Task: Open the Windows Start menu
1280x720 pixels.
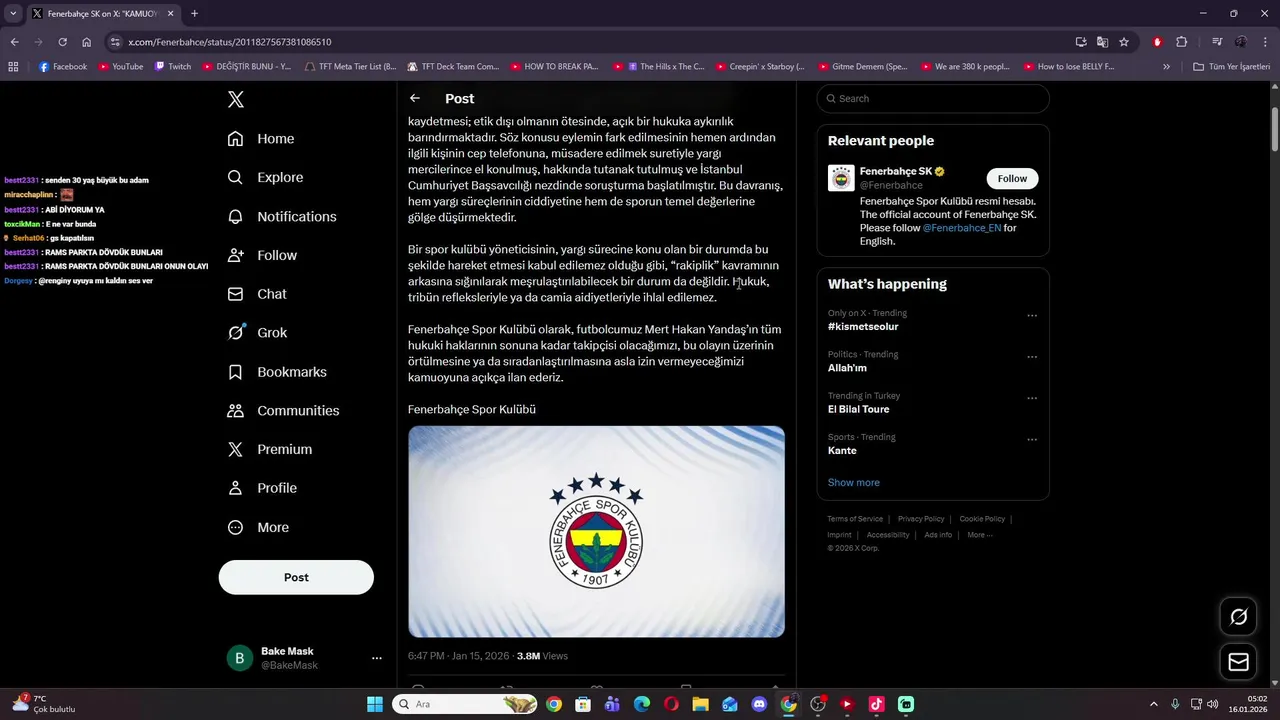Action: pos(375,704)
